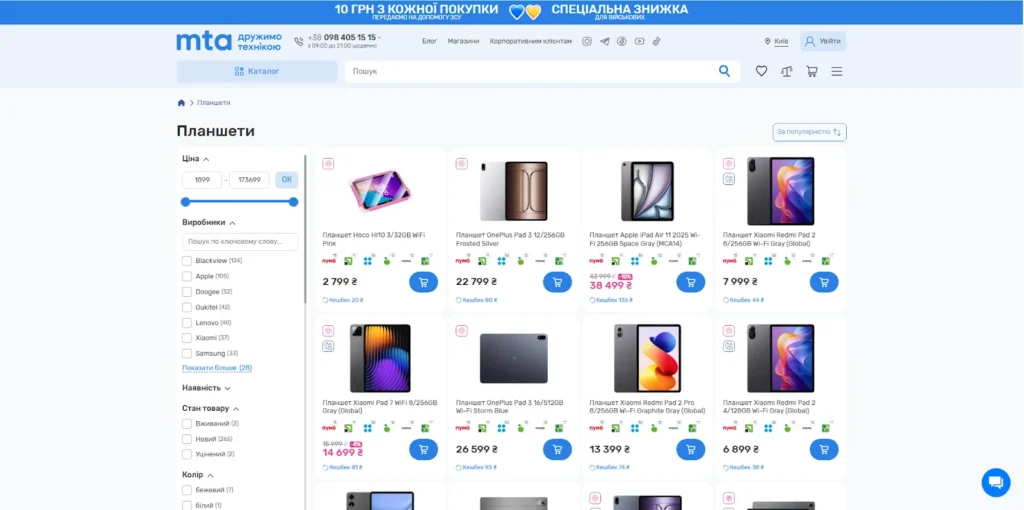This screenshot has height=510, width=1024.
Task: Check the Apple manufacturer filter
Action: pos(187,276)
